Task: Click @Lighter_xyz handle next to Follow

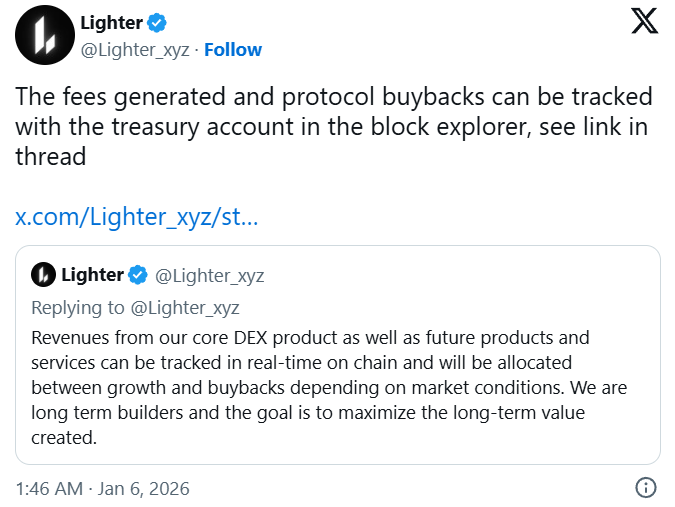Action: [135, 49]
